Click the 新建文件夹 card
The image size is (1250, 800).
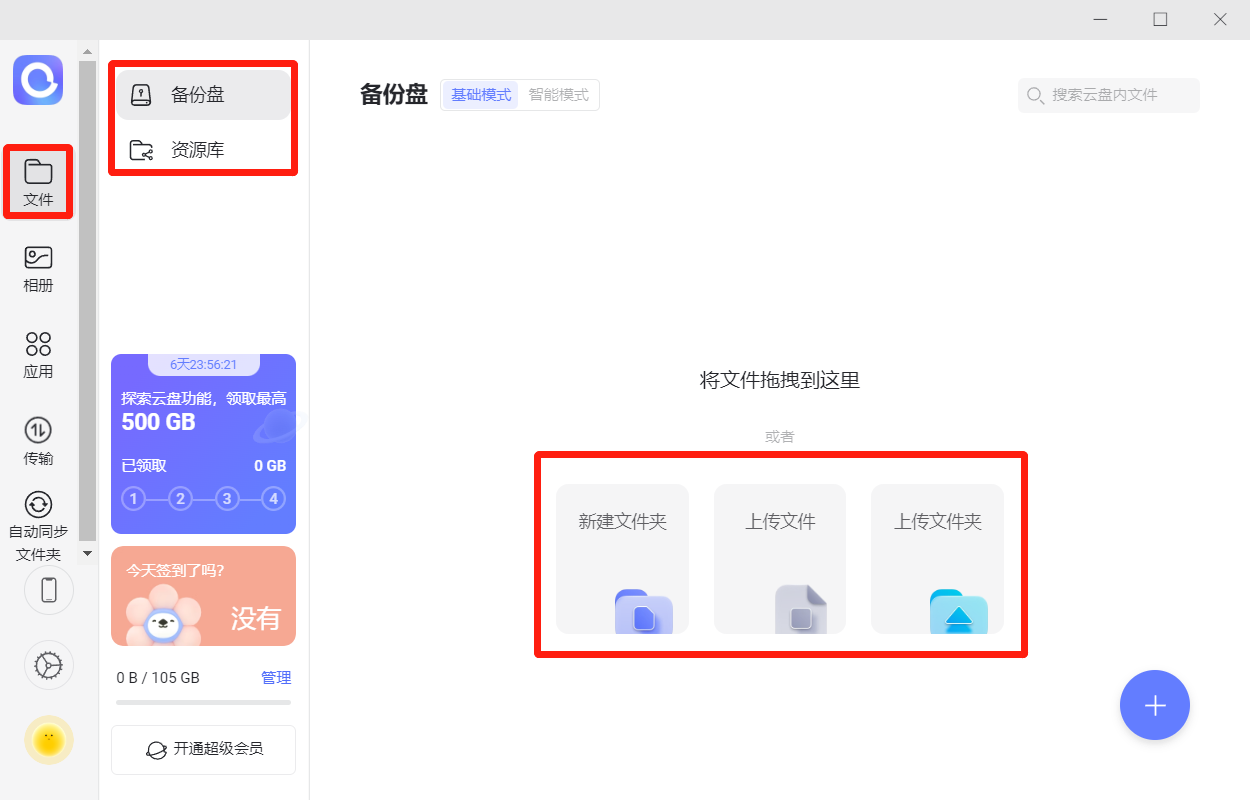click(x=622, y=559)
